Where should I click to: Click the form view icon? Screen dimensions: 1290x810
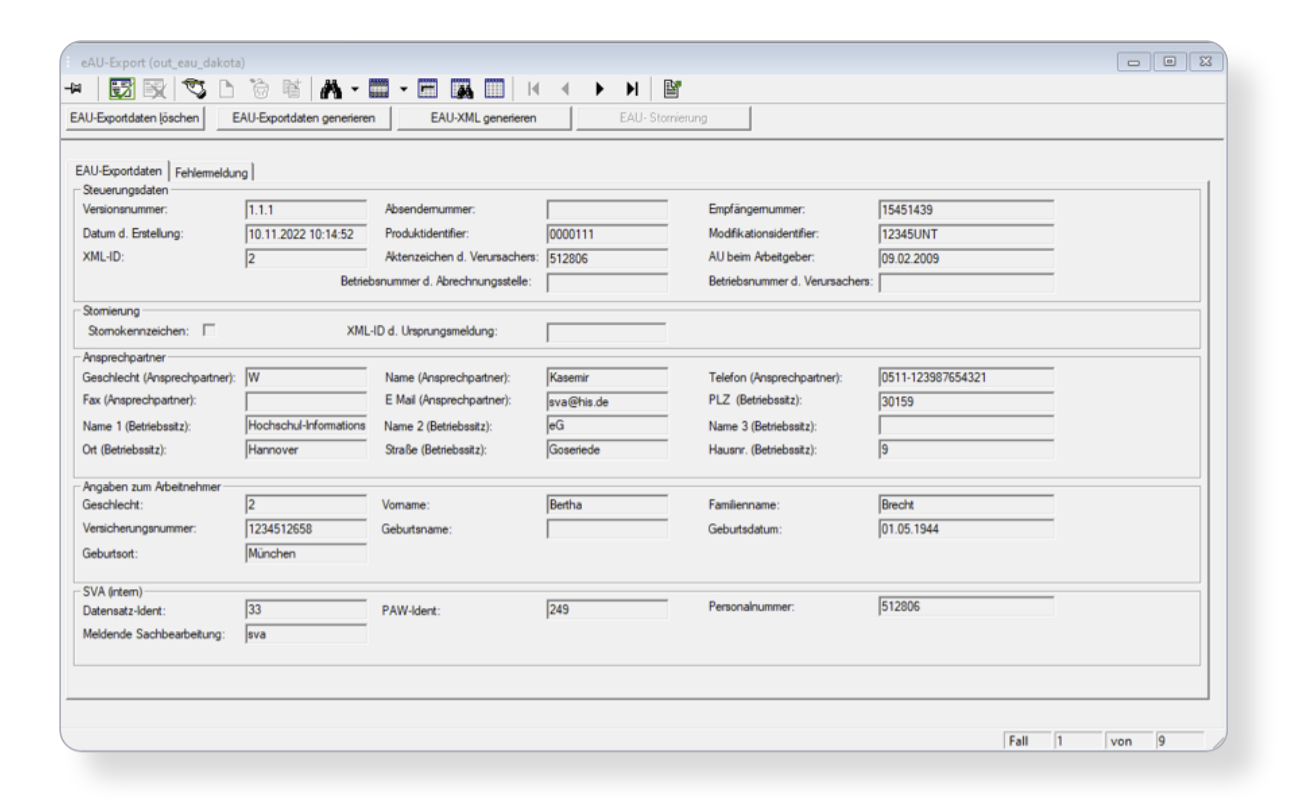[x=427, y=89]
